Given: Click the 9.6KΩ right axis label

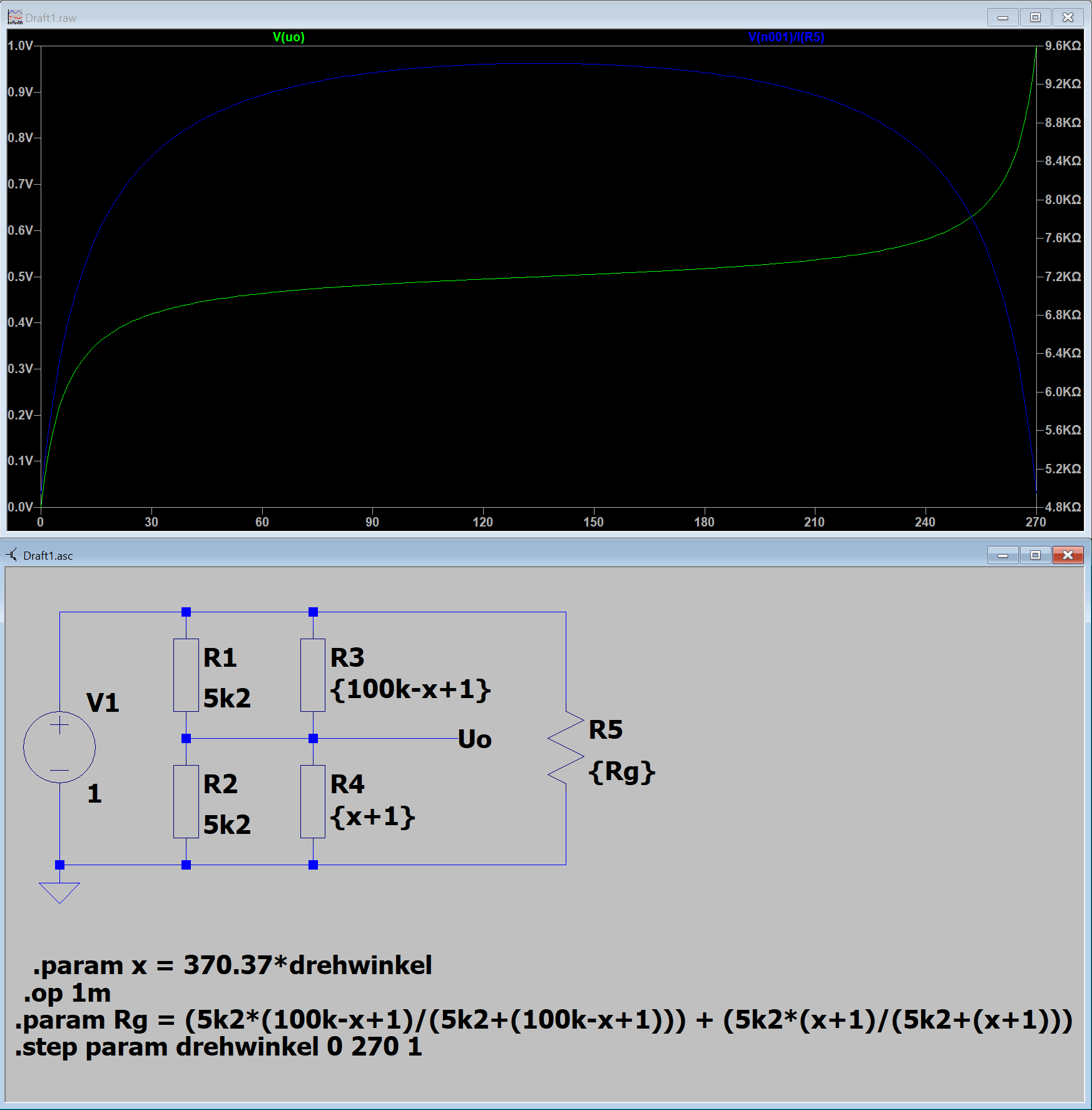Looking at the screenshot, I should (1063, 46).
